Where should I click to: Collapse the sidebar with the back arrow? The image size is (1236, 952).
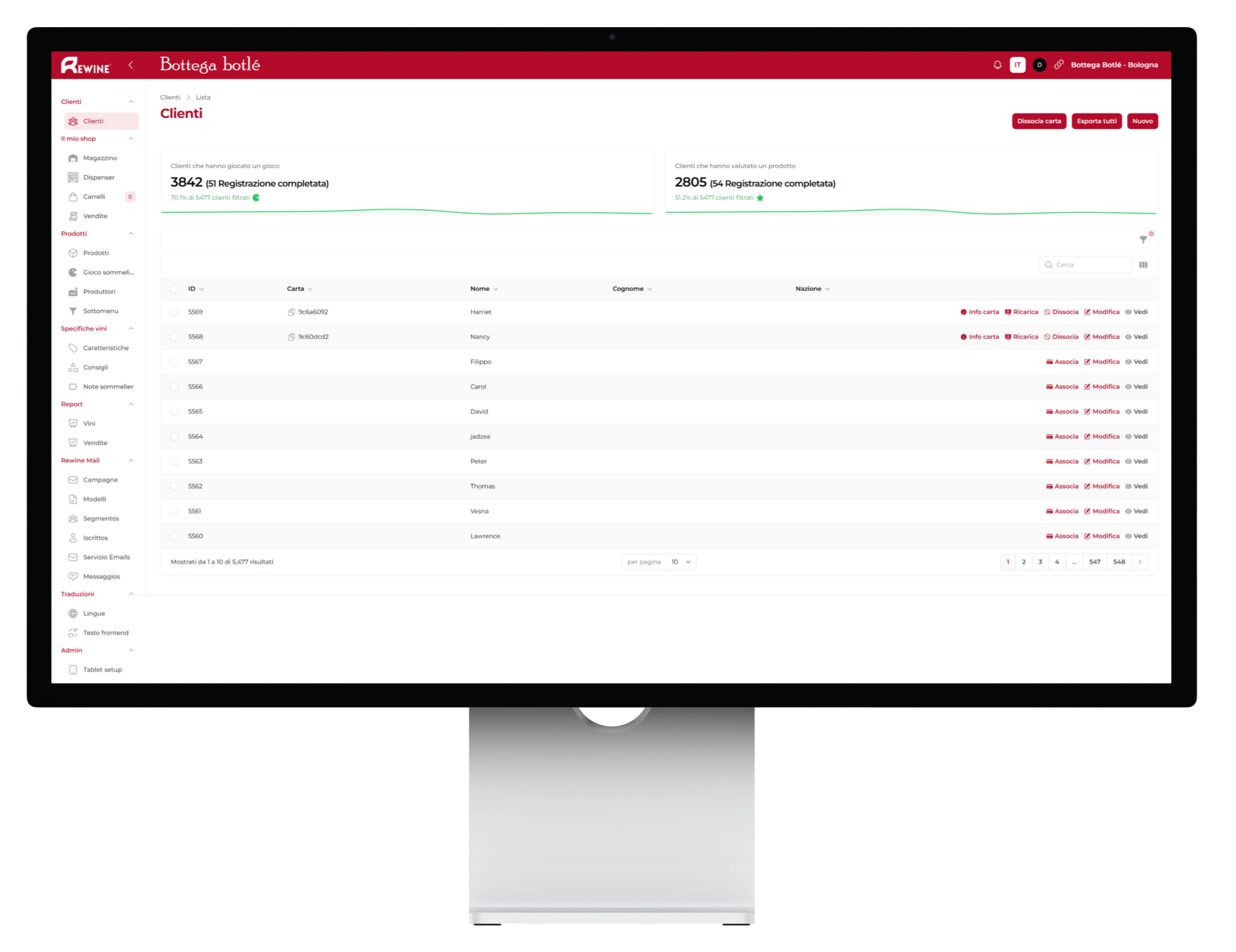(130, 64)
